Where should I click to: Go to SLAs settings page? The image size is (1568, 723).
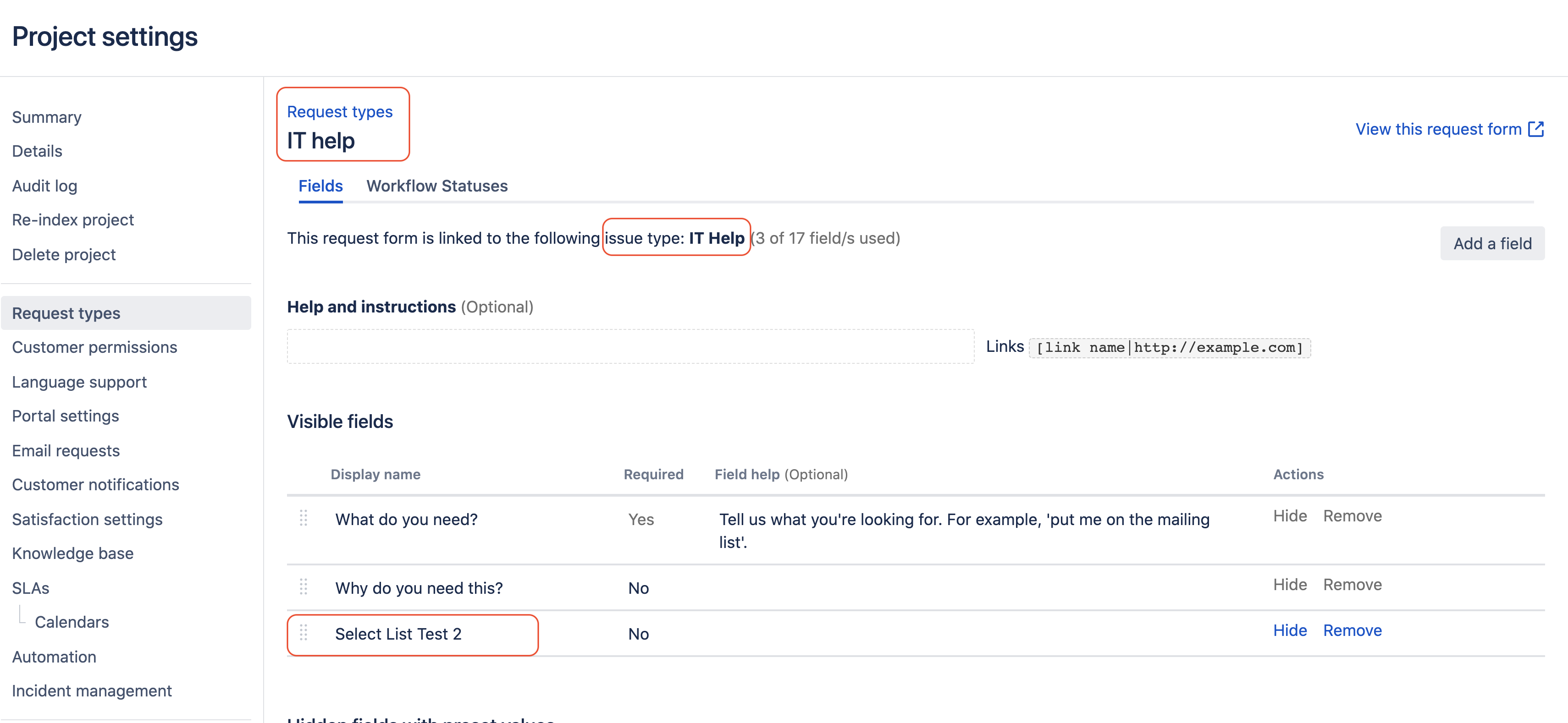(30, 588)
